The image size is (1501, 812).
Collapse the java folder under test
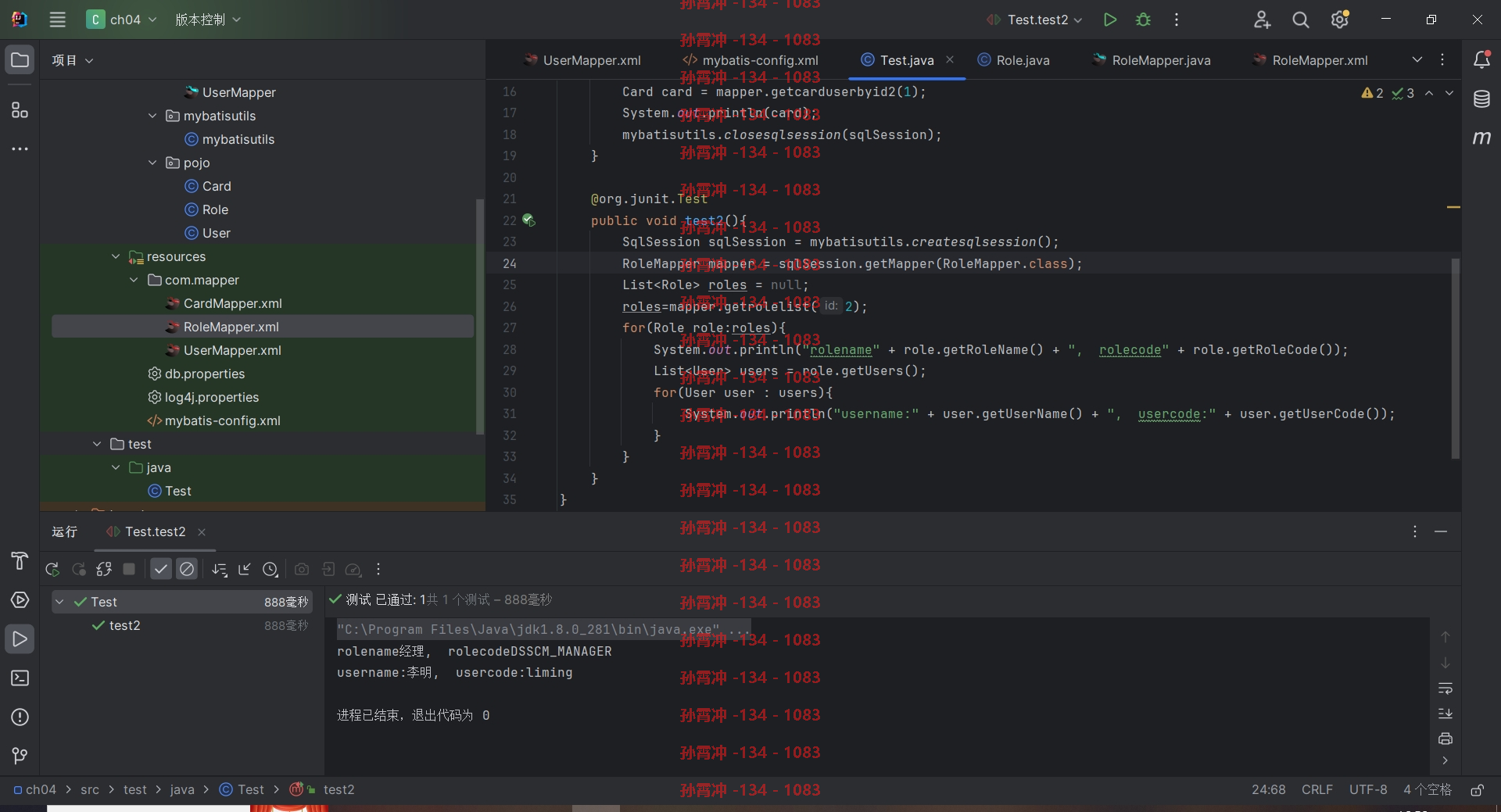tap(116, 467)
